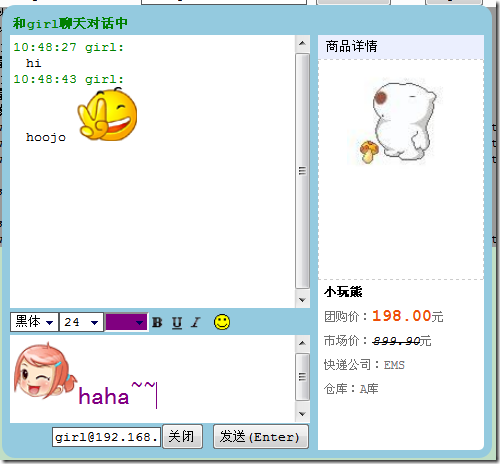Open the 黑体 font family dropdown
500x464 pixels.
[34, 322]
